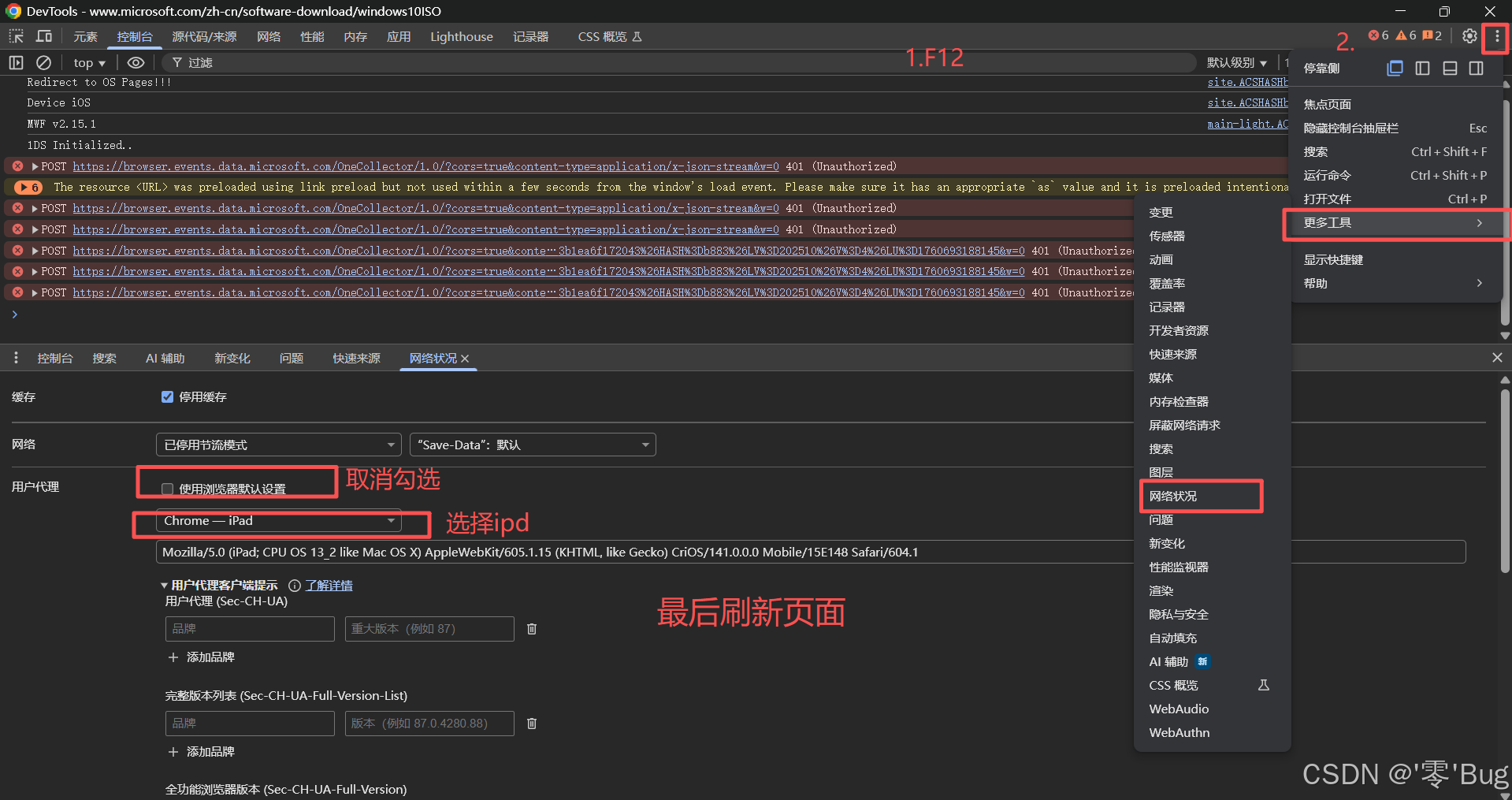Image resolution: width=1512 pixels, height=800 pixels.
Task: Open the issues count badge showing 2
Action: tap(1432, 35)
